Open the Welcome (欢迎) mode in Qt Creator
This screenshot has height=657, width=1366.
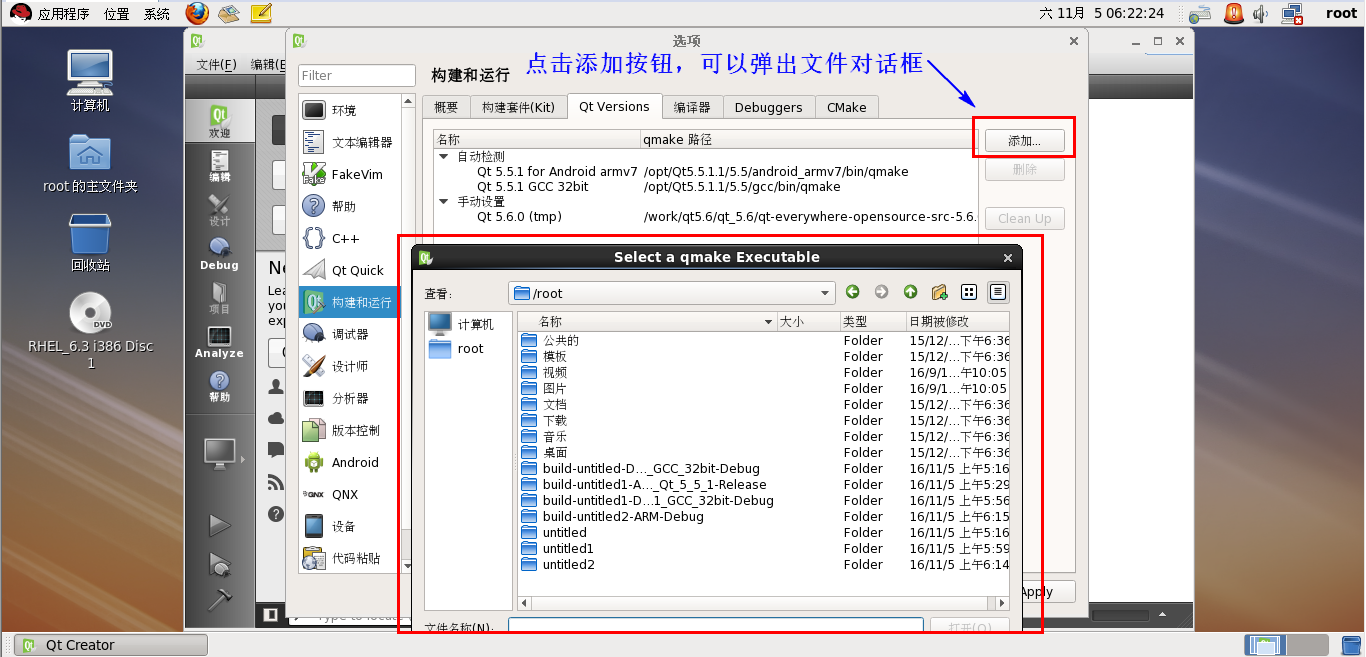pyautogui.click(x=219, y=121)
